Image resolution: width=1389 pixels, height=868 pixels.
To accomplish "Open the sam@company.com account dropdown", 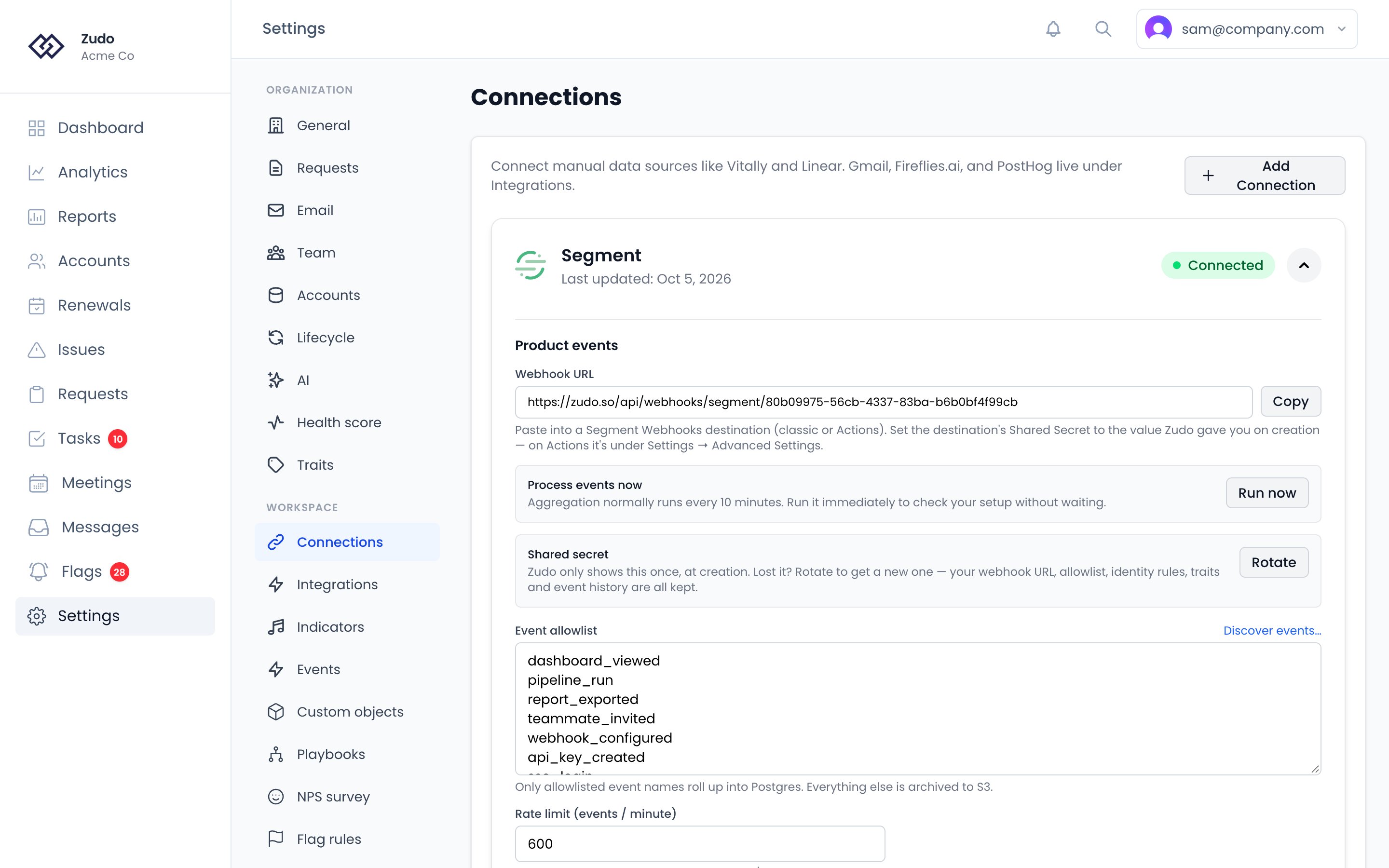I will point(1247,29).
